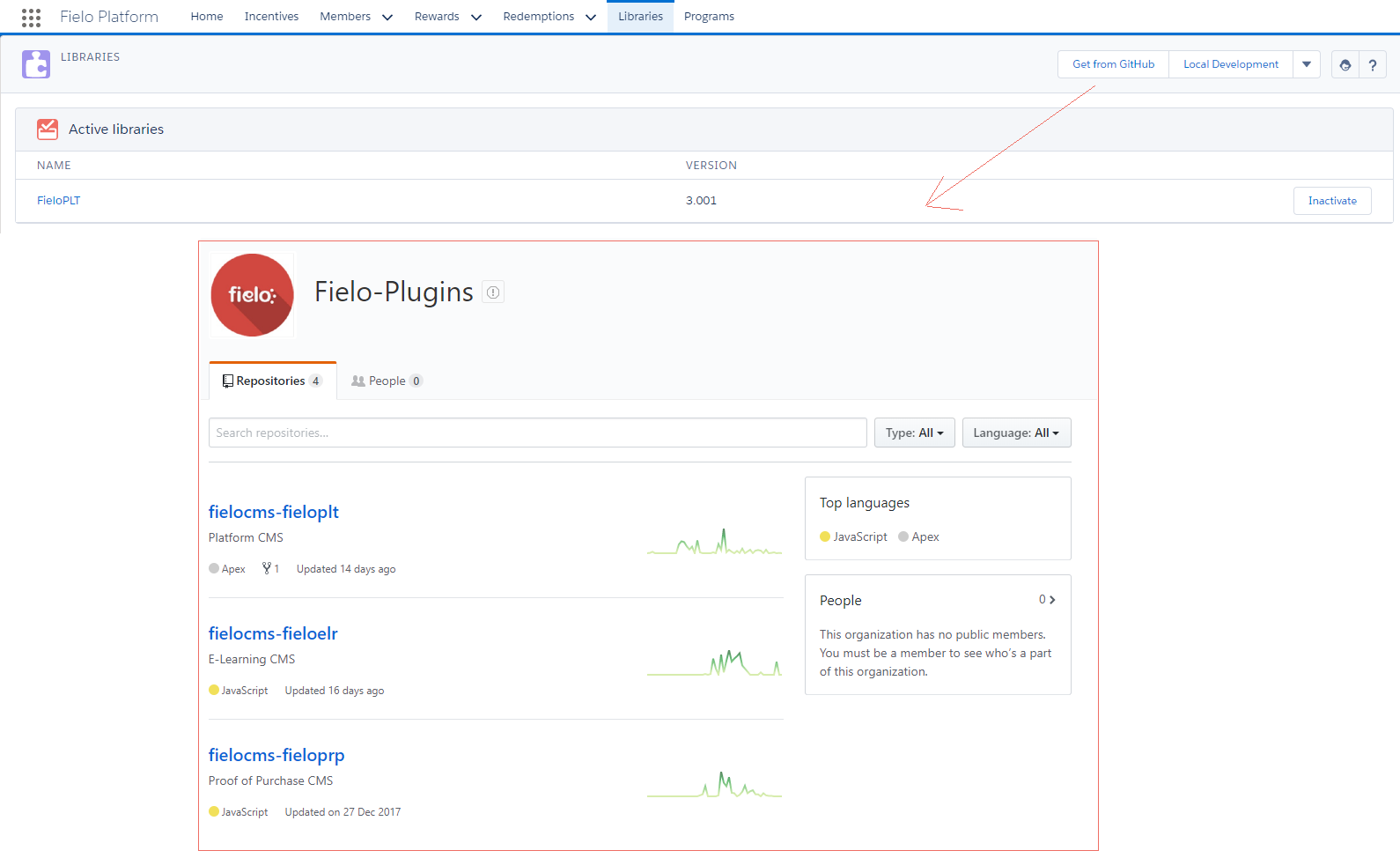This screenshot has width=1400, height=858.
Task: Click the NAME column header
Action: point(54,166)
